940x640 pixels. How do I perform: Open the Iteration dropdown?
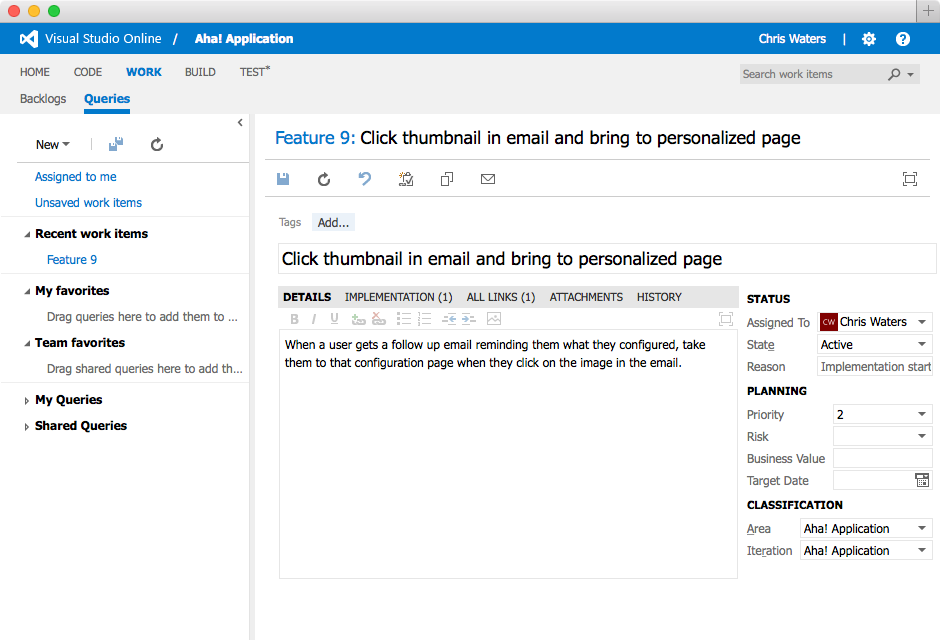[922, 550]
